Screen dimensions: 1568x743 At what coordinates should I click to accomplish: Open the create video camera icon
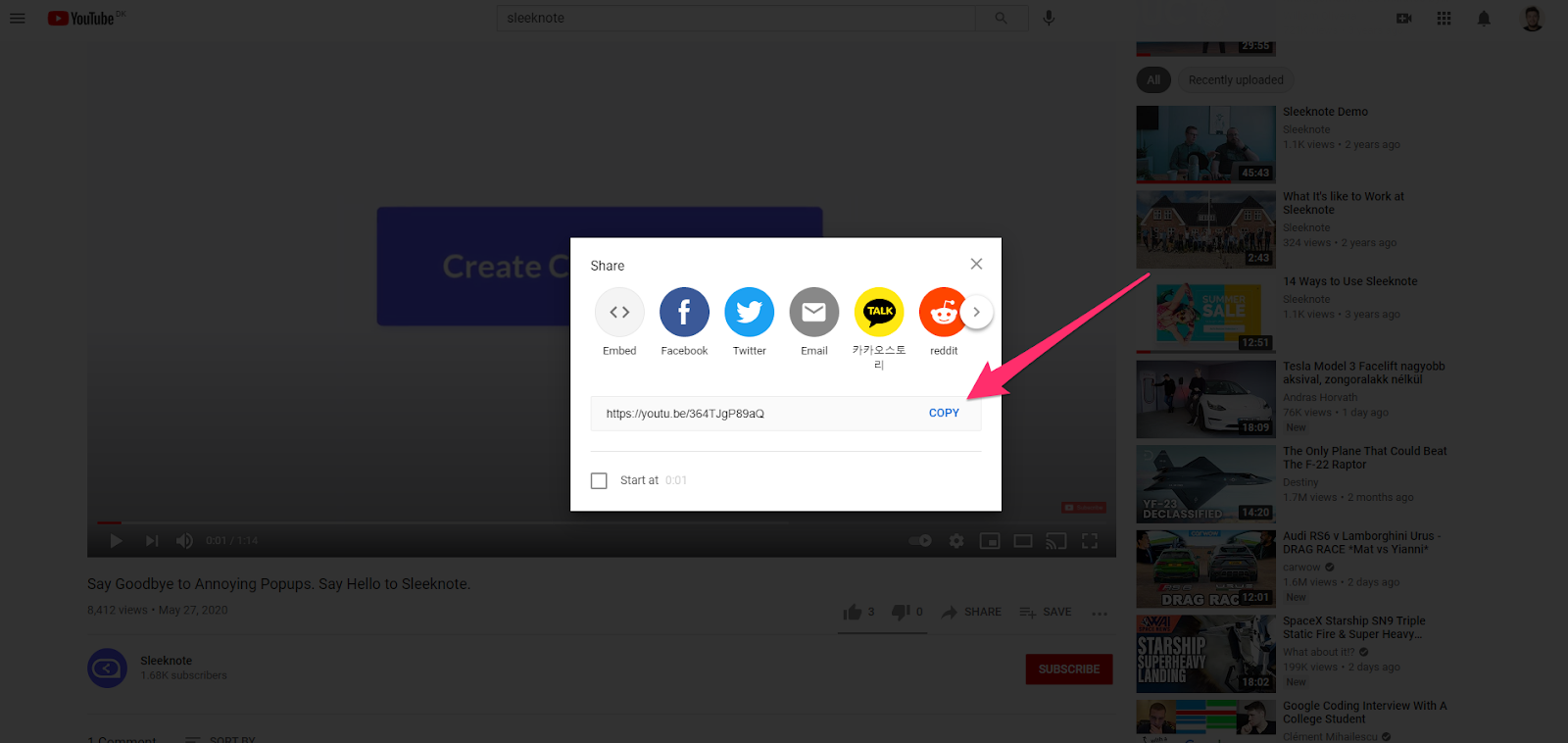coord(1404,18)
